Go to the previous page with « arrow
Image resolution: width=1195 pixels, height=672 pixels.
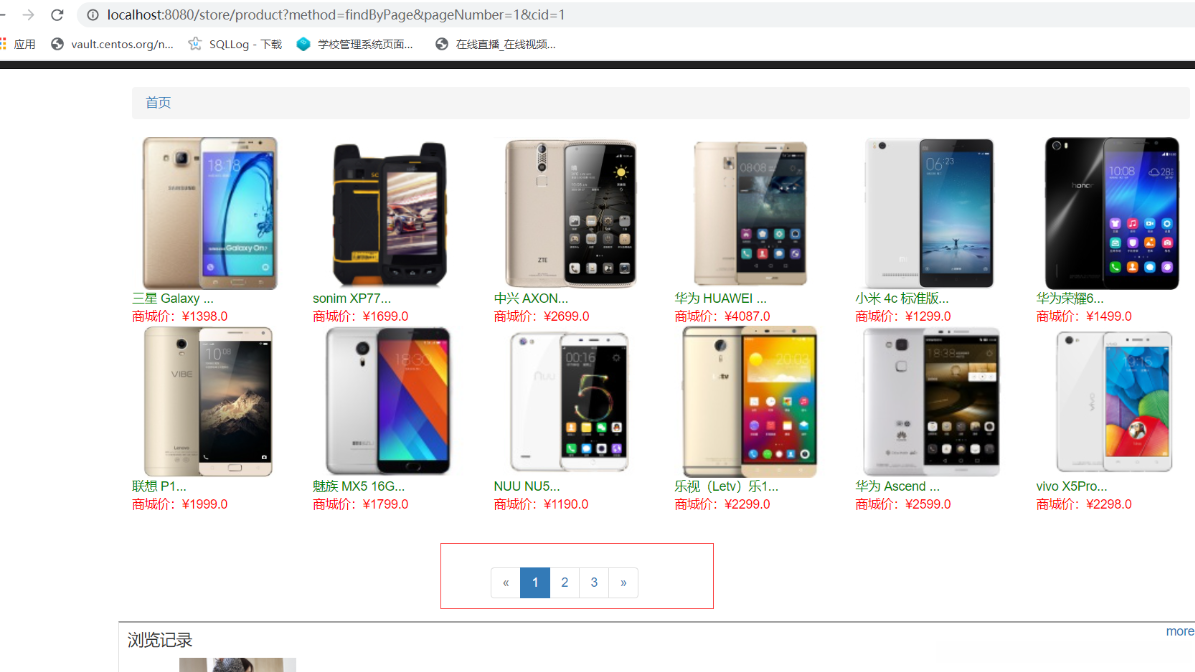tap(506, 583)
